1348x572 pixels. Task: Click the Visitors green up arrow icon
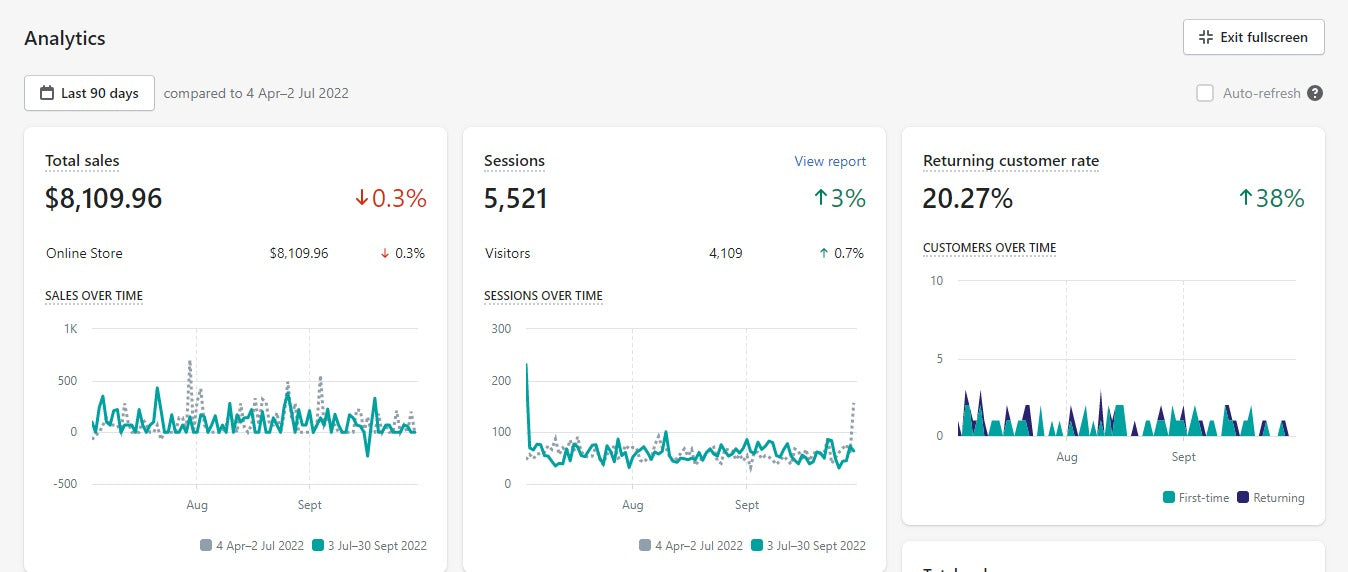823,254
